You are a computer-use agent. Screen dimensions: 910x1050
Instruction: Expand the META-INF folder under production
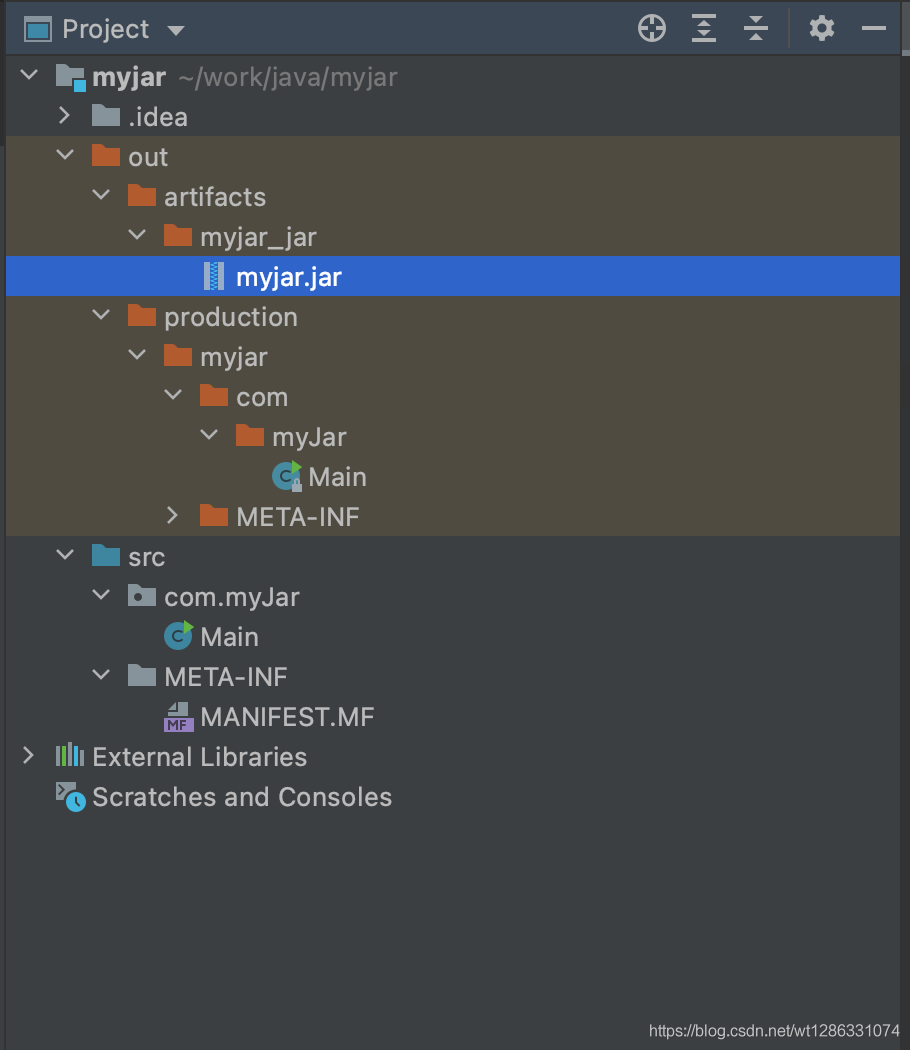[173, 516]
